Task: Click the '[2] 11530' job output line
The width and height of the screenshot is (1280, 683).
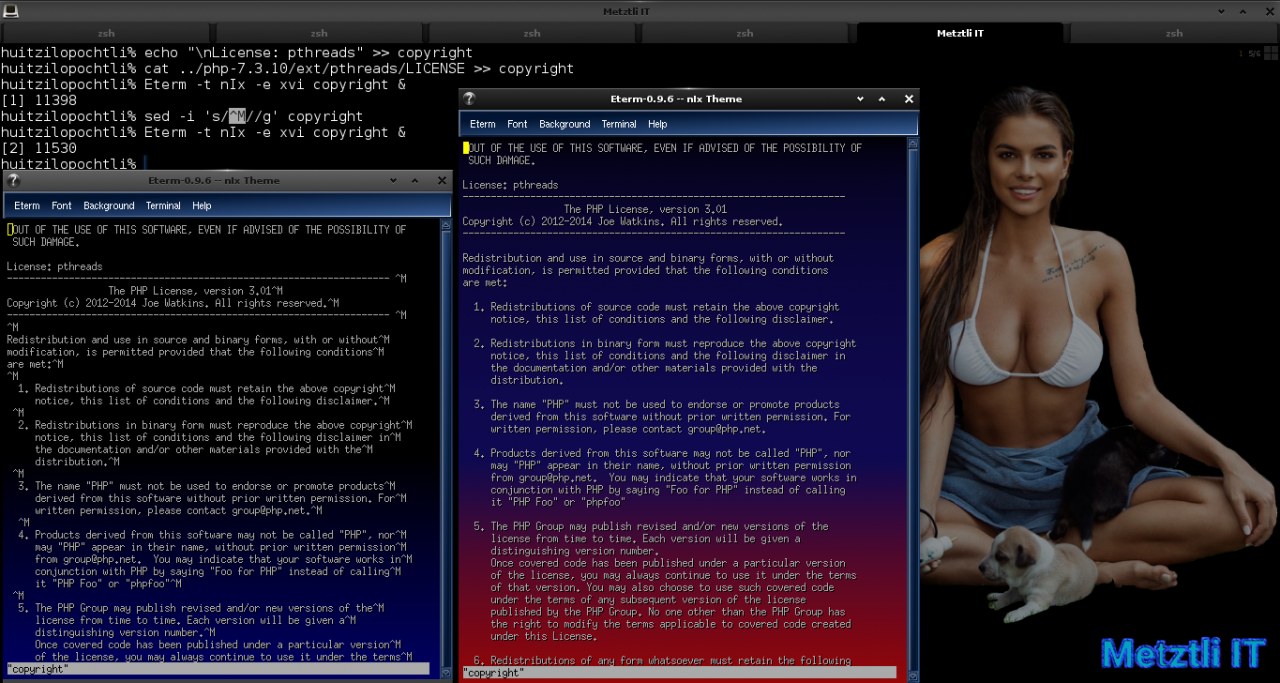Action: tap(39, 148)
